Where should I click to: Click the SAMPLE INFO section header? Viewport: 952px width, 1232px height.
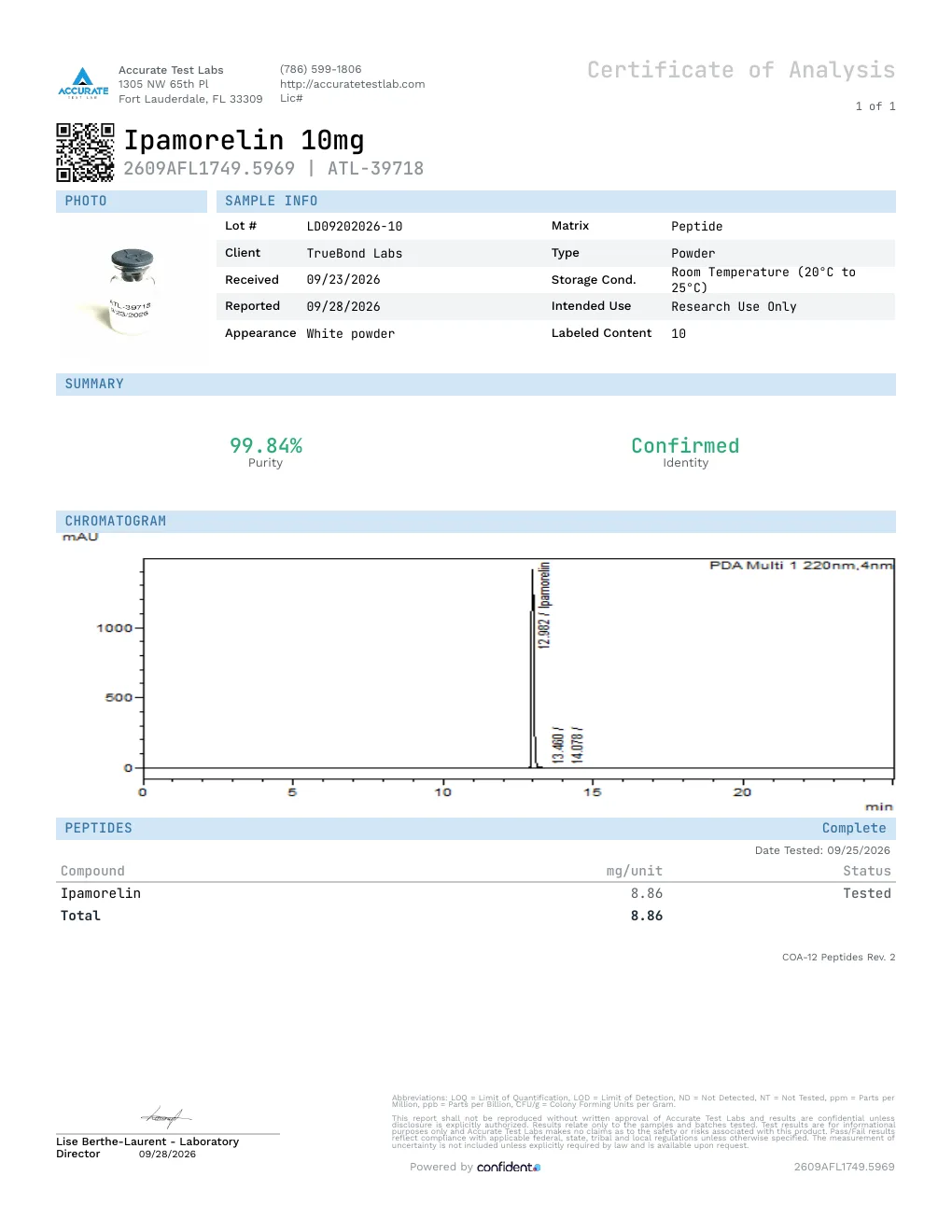coord(556,202)
